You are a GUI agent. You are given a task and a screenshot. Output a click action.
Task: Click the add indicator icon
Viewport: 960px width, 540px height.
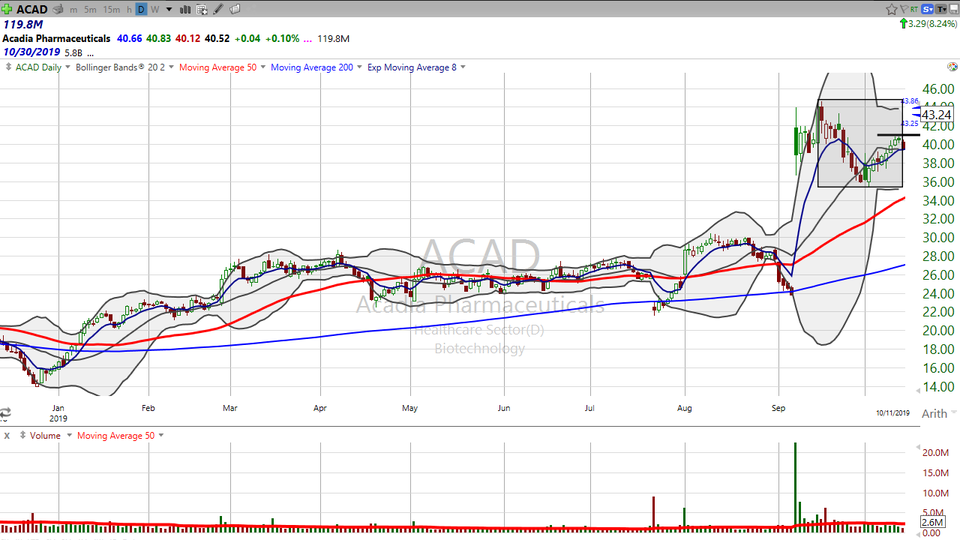click(x=201, y=9)
